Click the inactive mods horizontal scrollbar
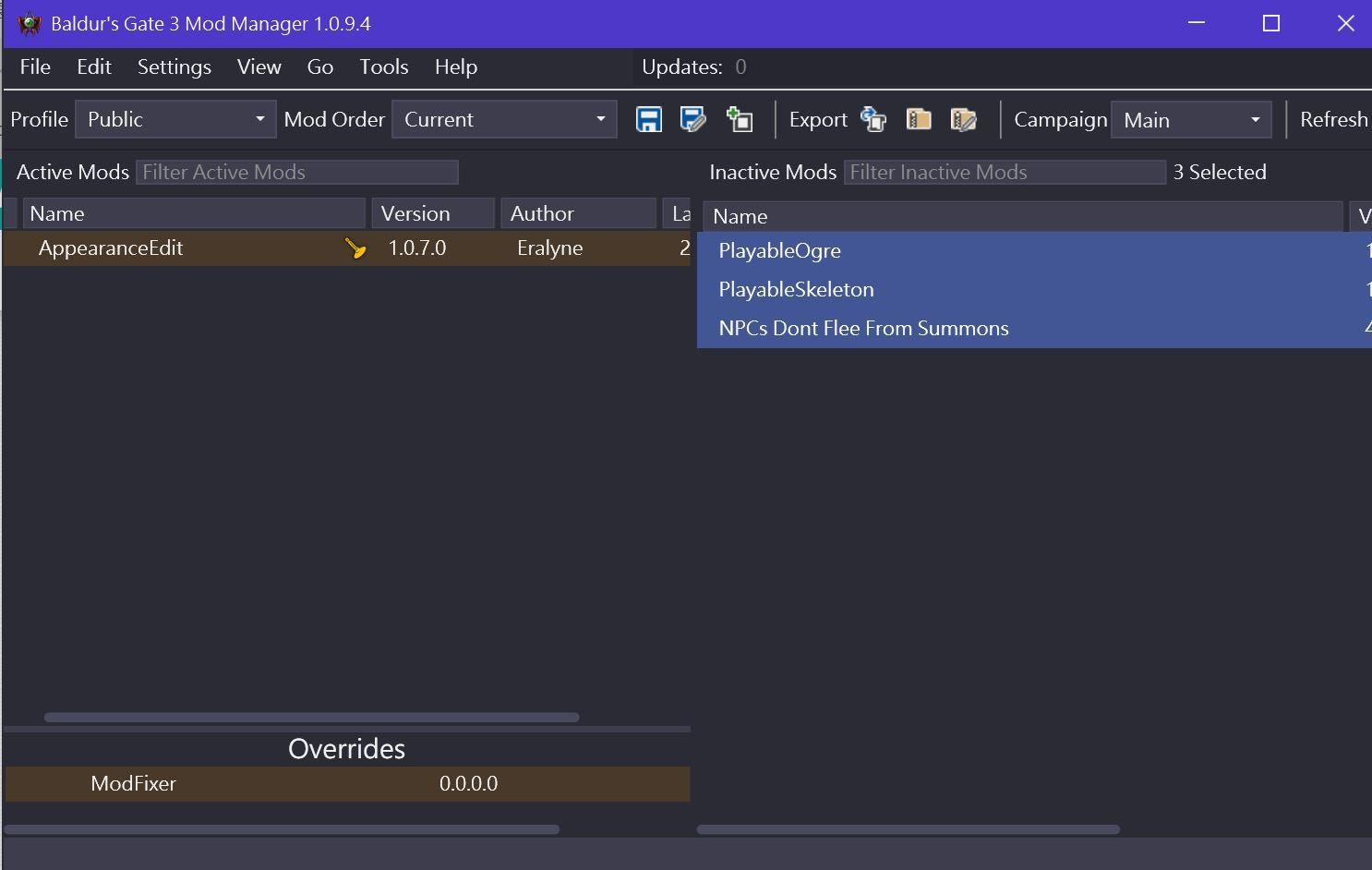 tap(908, 829)
